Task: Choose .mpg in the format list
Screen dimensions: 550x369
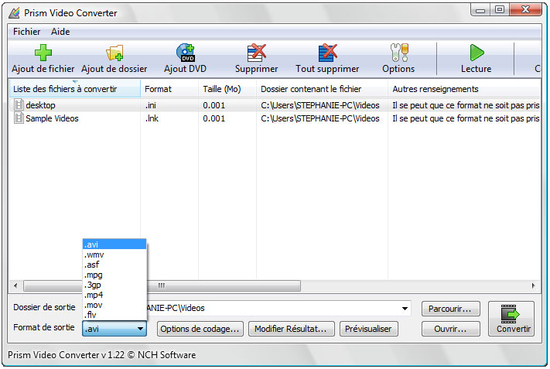Action: pyautogui.click(x=114, y=275)
